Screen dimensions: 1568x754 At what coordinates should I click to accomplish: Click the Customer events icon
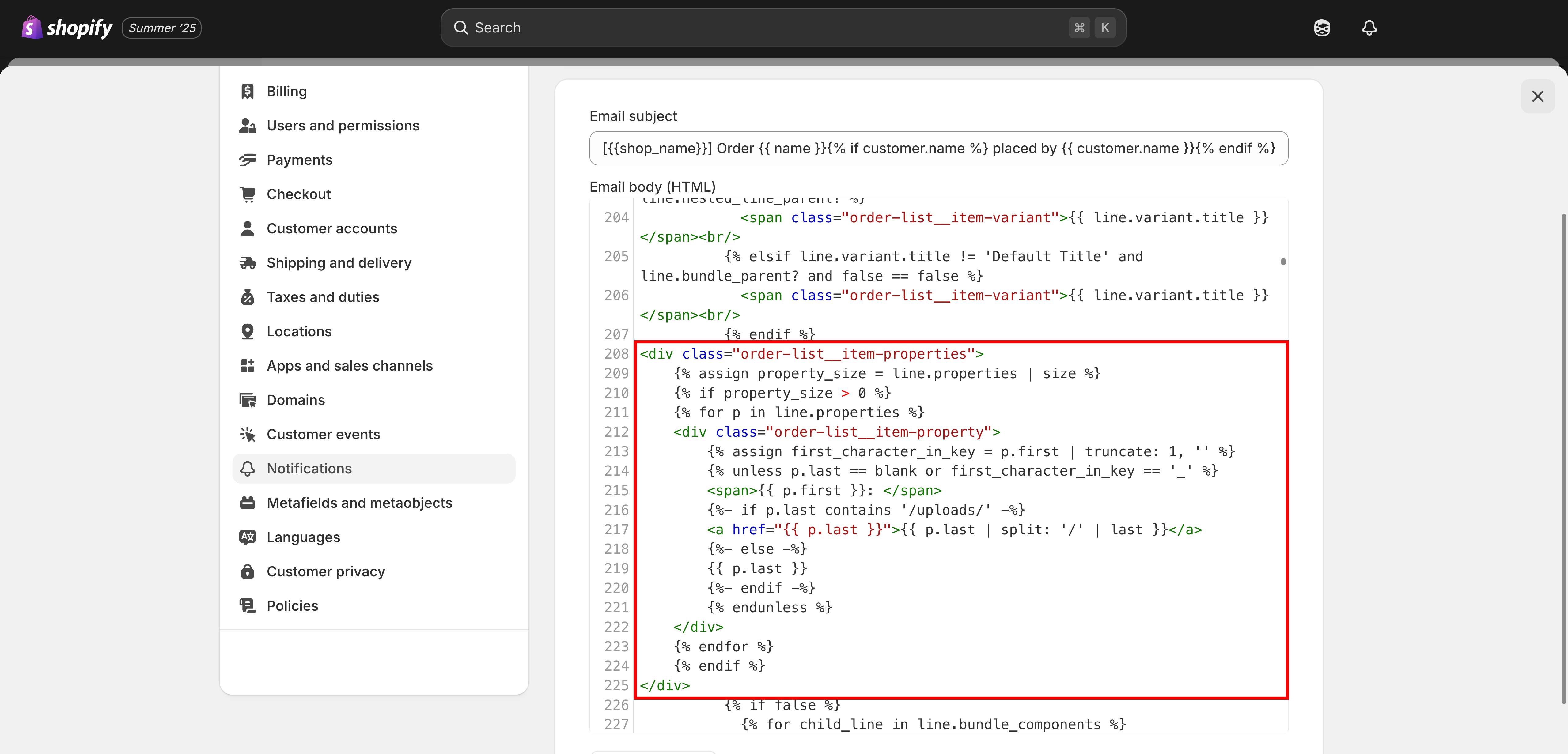(x=247, y=435)
